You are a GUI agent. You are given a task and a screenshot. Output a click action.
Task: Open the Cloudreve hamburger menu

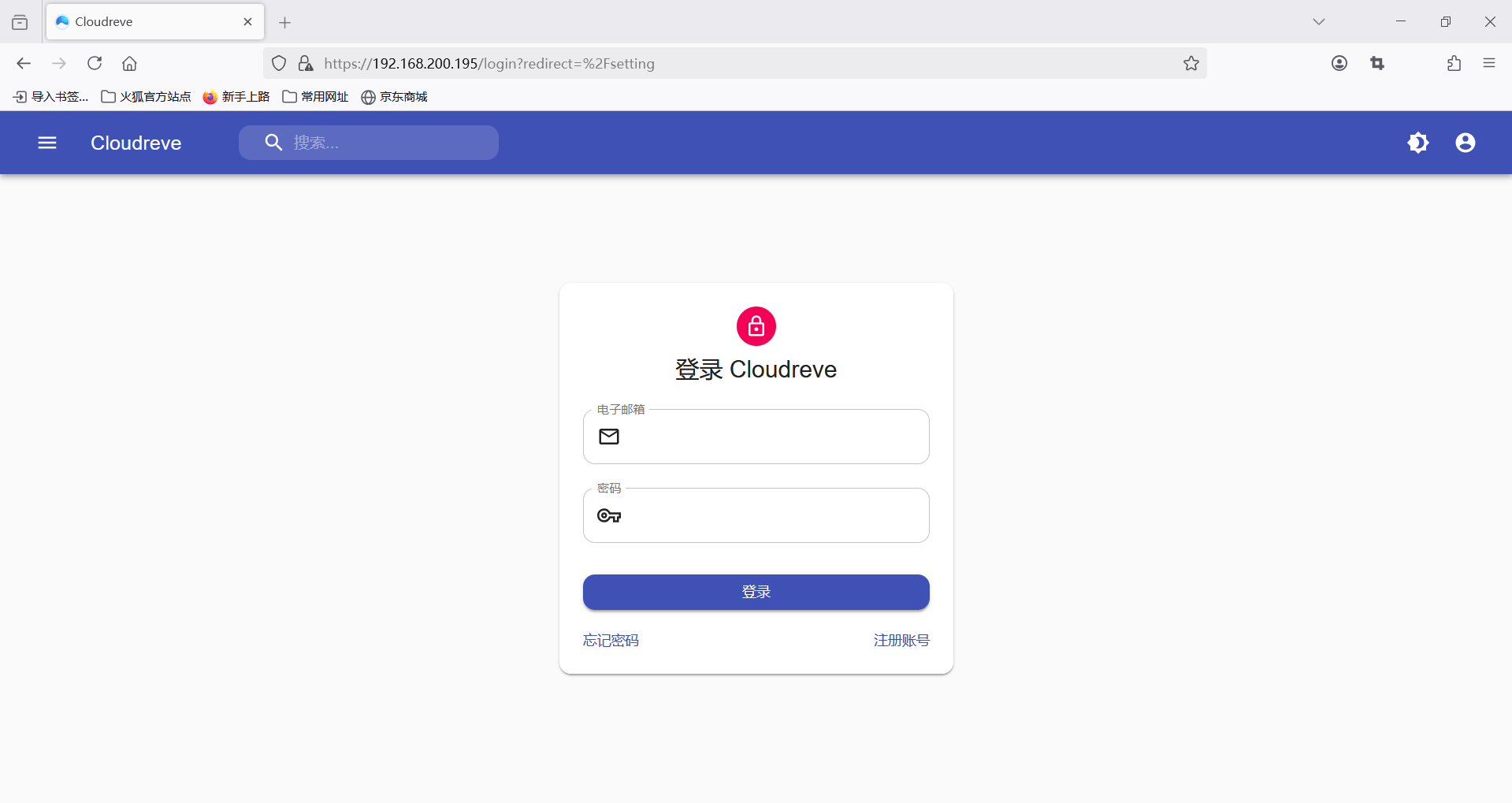pyautogui.click(x=47, y=143)
